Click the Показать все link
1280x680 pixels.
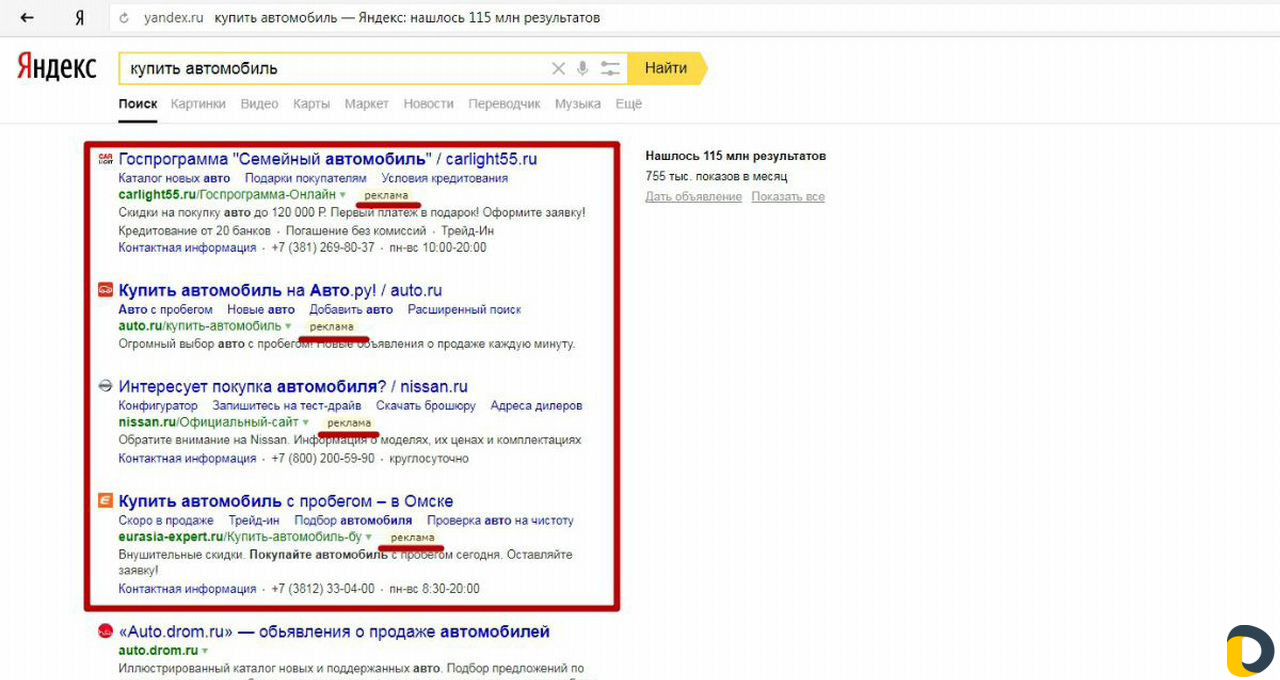coord(788,197)
